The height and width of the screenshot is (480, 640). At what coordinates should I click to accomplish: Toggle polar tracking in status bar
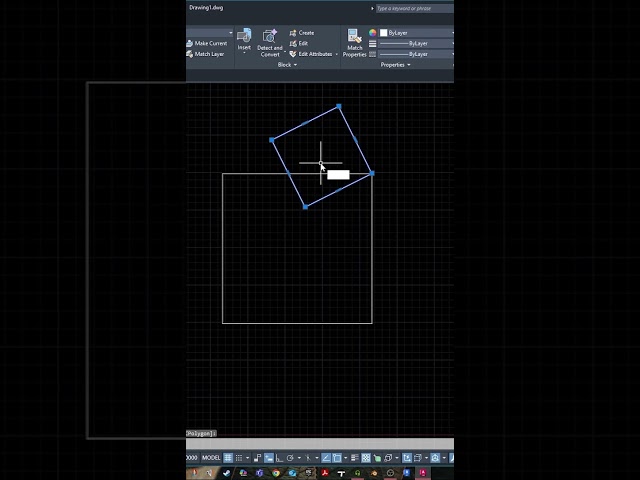(x=290, y=458)
